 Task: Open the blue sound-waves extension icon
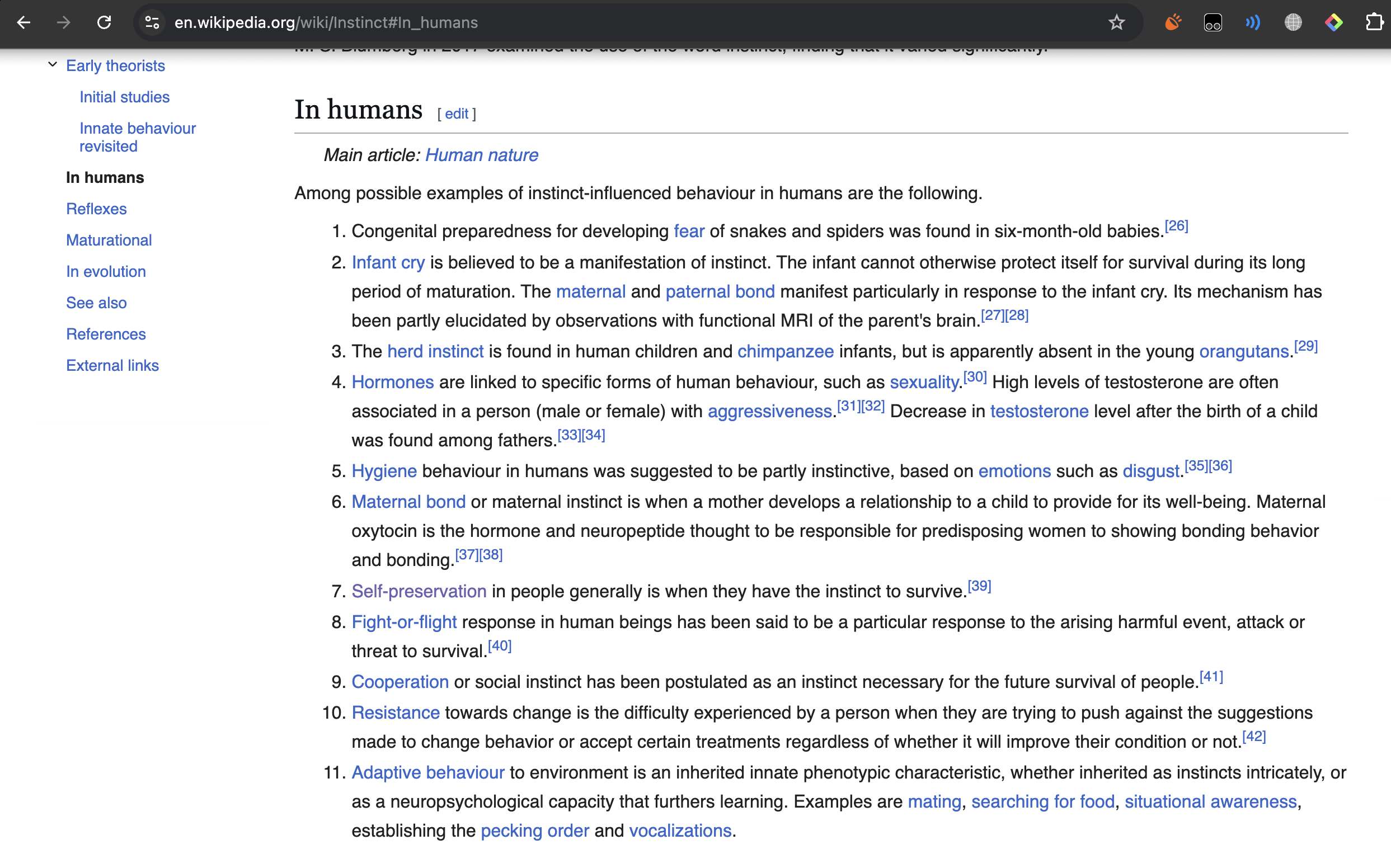click(1253, 22)
